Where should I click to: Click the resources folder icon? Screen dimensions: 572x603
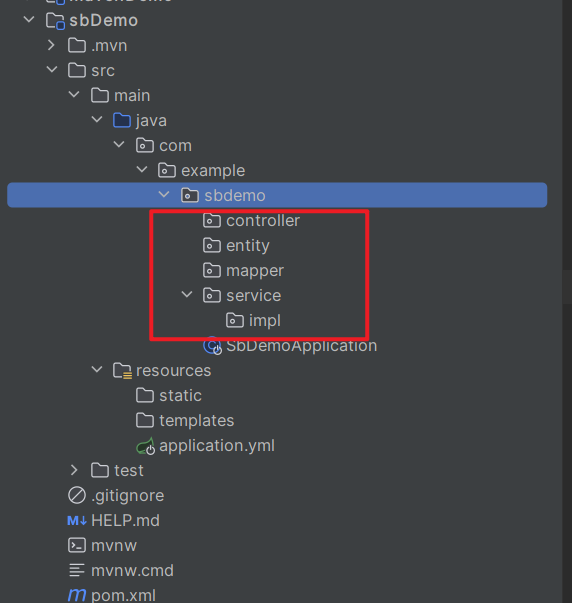click(x=123, y=371)
